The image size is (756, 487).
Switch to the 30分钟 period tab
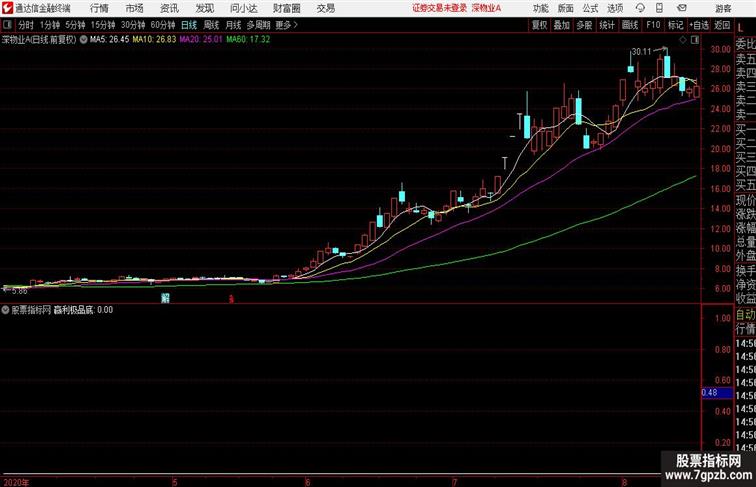click(133, 25)
